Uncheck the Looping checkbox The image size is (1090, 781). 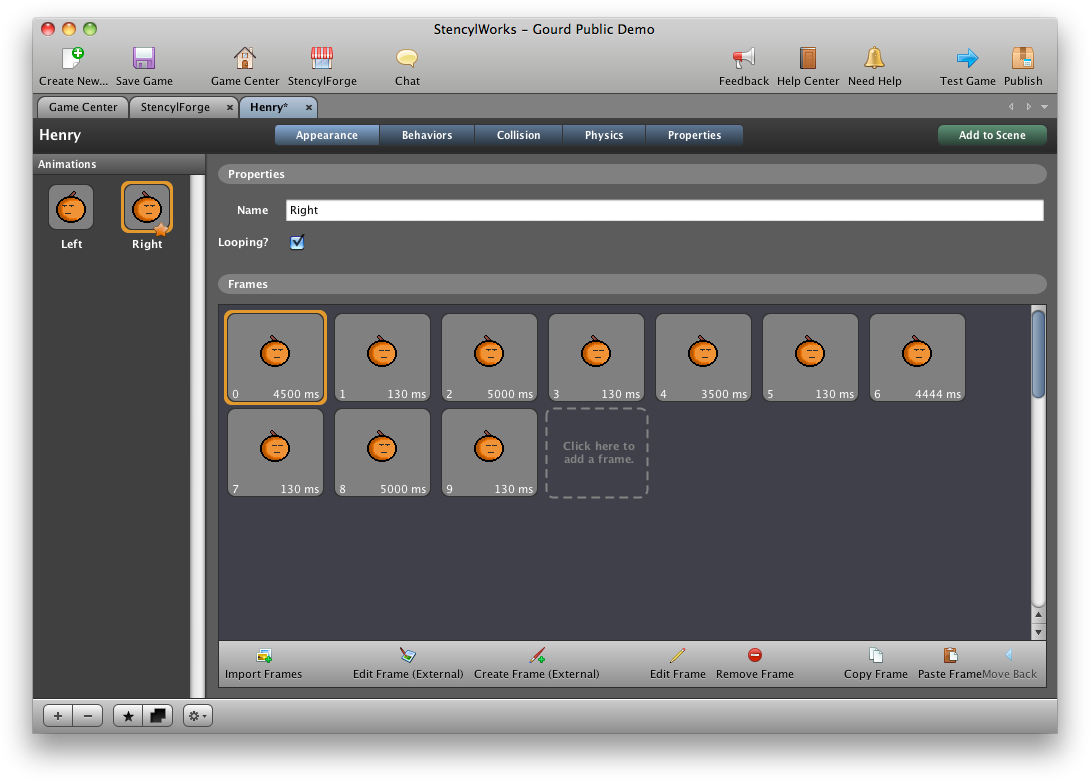[x=297, y=242]
